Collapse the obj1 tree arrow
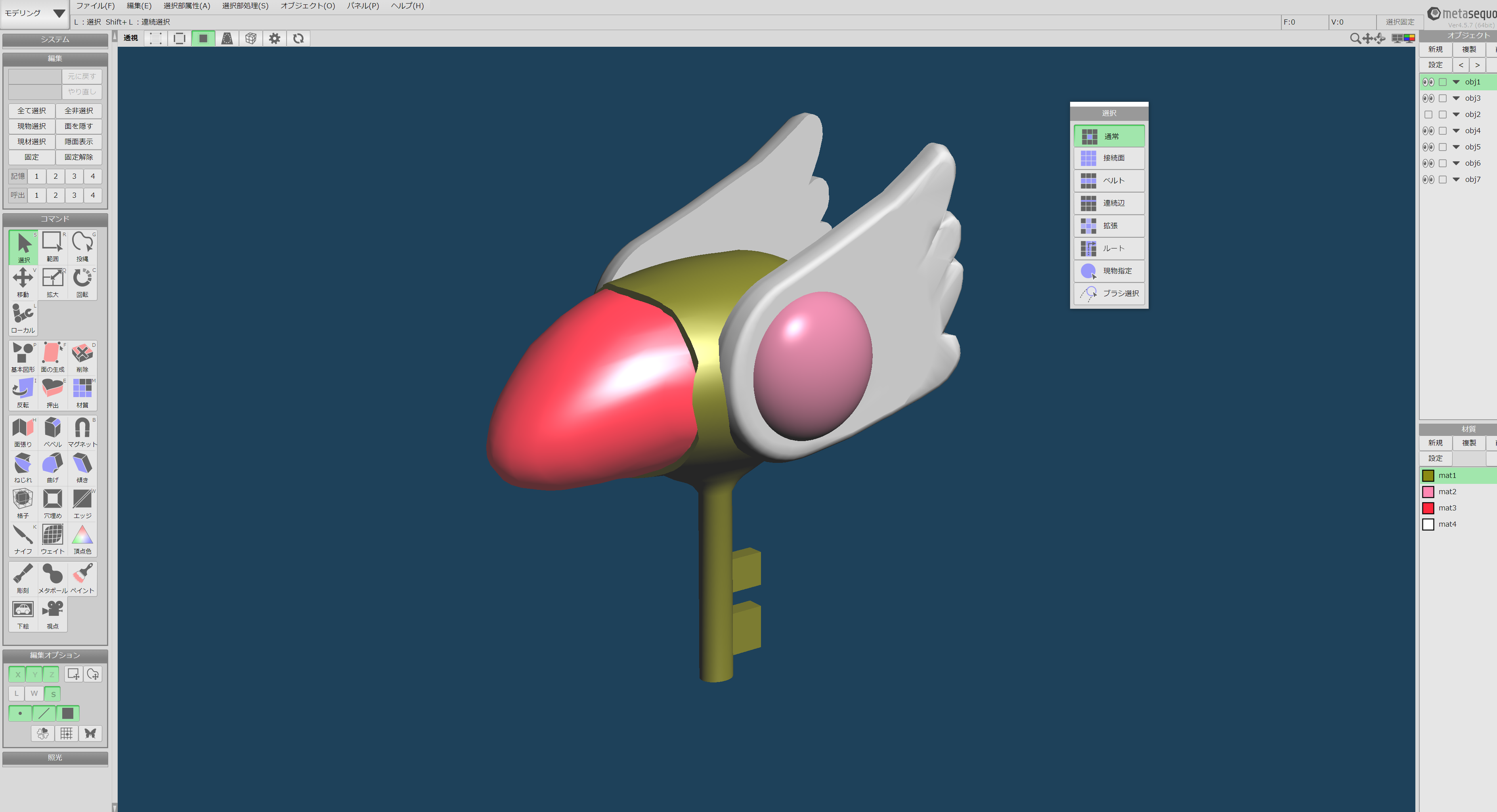This screenshot has height=812, width=1497. (x=1456, y=82)
